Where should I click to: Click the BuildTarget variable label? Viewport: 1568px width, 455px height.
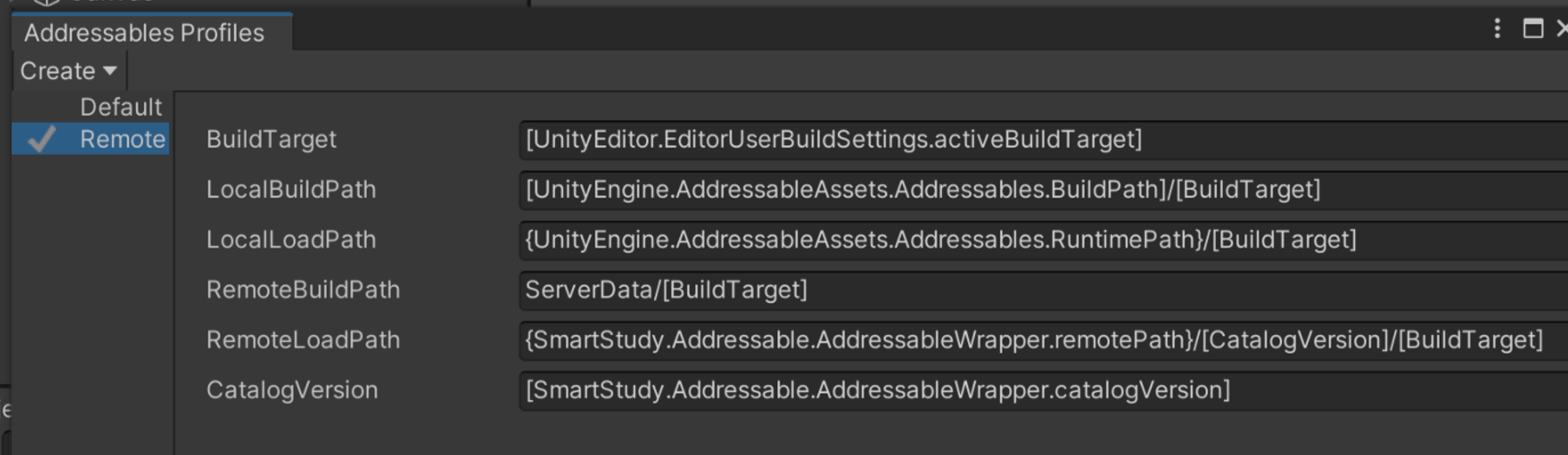tap(271, 139)
